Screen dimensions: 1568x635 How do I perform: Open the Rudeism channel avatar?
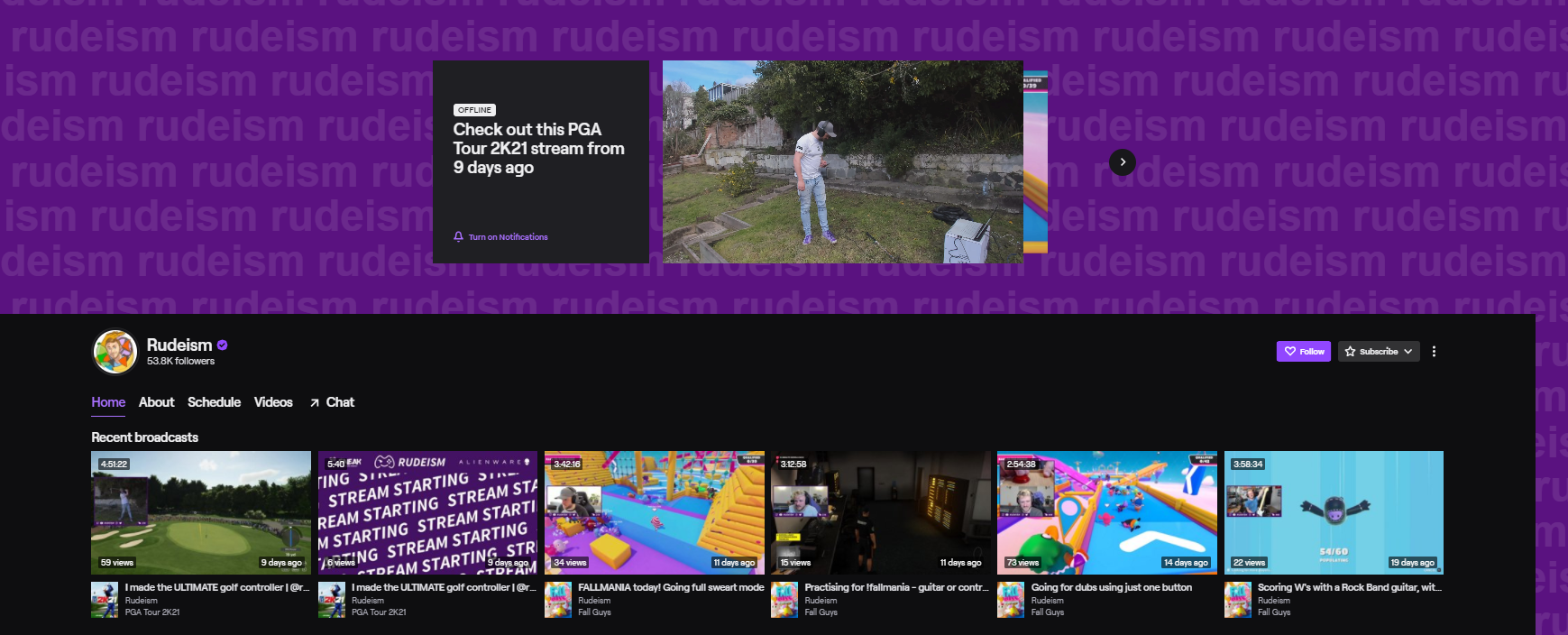115,352
